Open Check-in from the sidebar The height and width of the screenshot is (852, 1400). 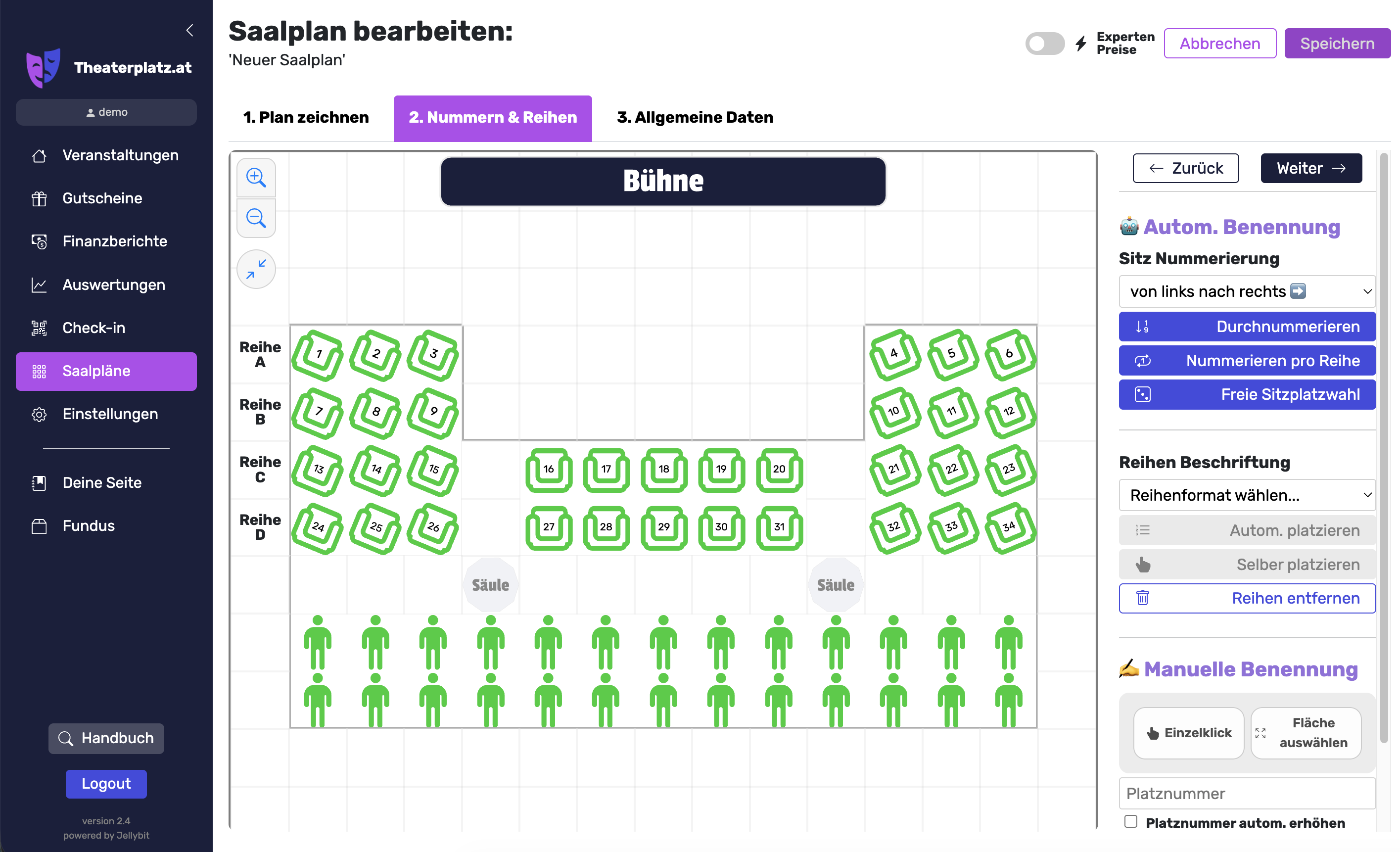pos(94,328)
